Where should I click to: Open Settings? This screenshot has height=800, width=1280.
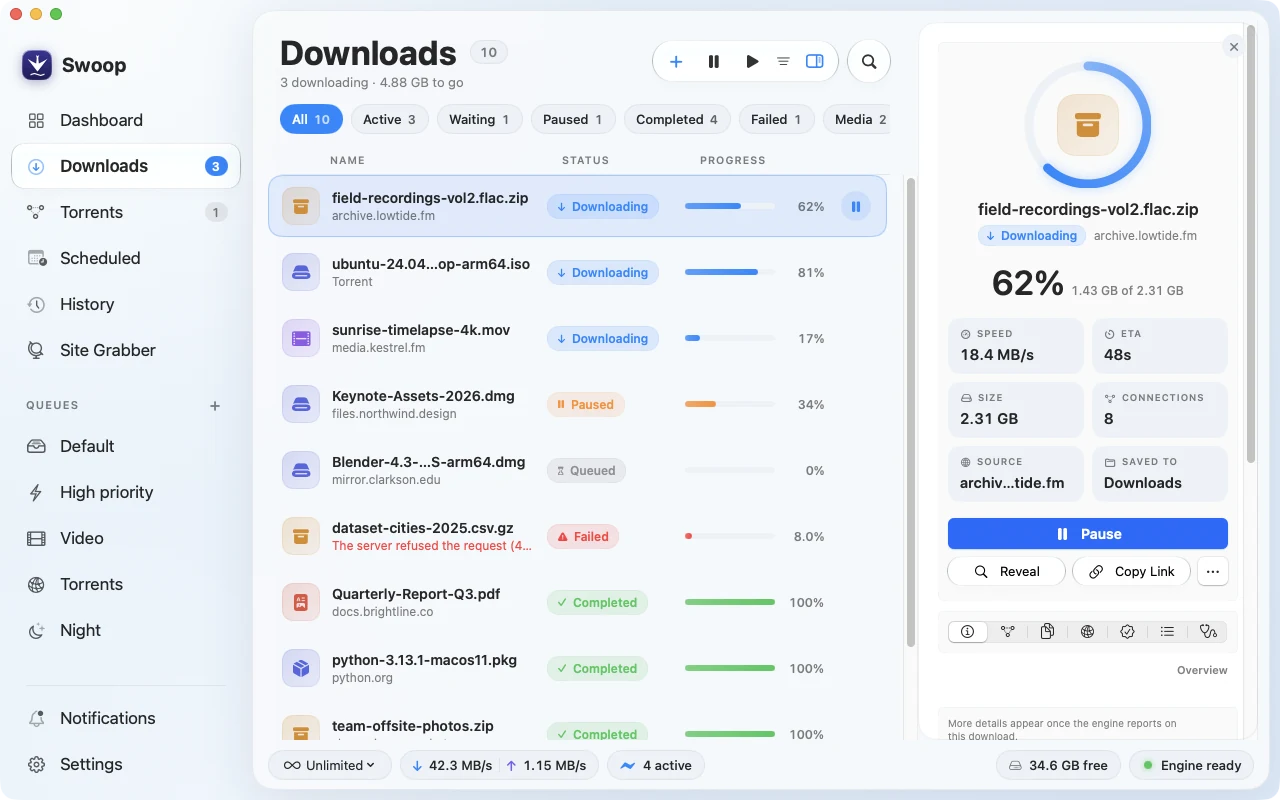(126, 764)
